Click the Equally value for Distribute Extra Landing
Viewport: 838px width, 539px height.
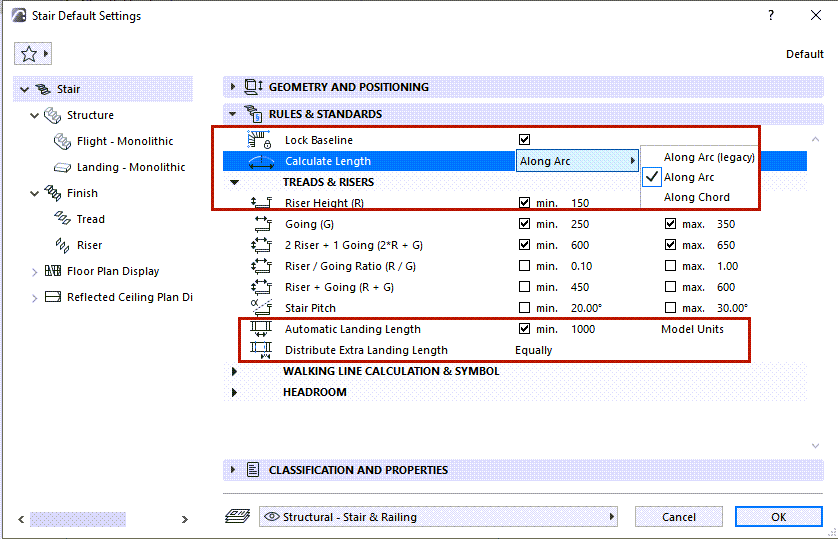point(533,350)
